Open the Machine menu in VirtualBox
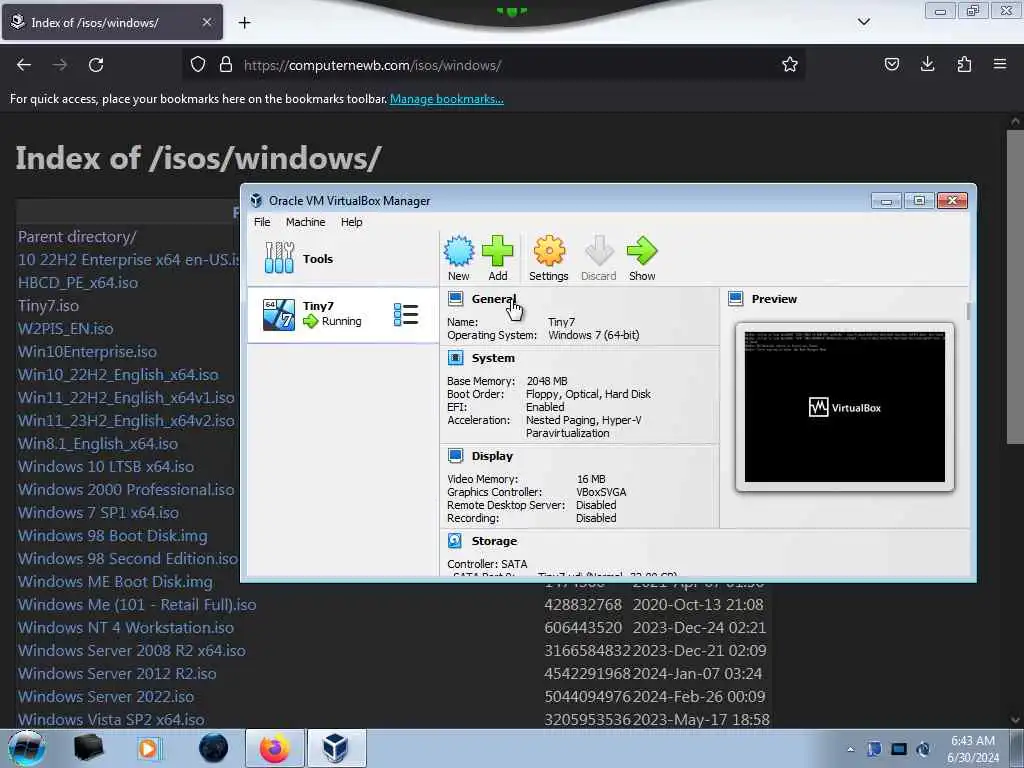Viewport: 1024px width, 768px height. click(x=305, y=222)
